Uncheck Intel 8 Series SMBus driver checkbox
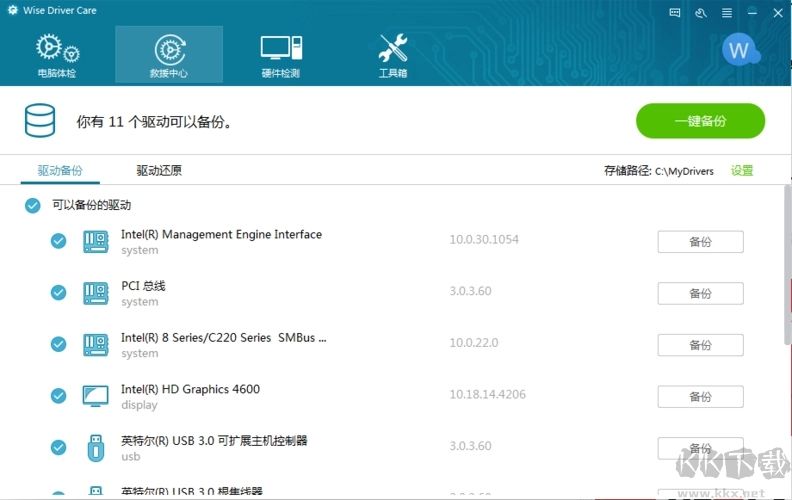The image size is (792, 500). pos(59,344)
